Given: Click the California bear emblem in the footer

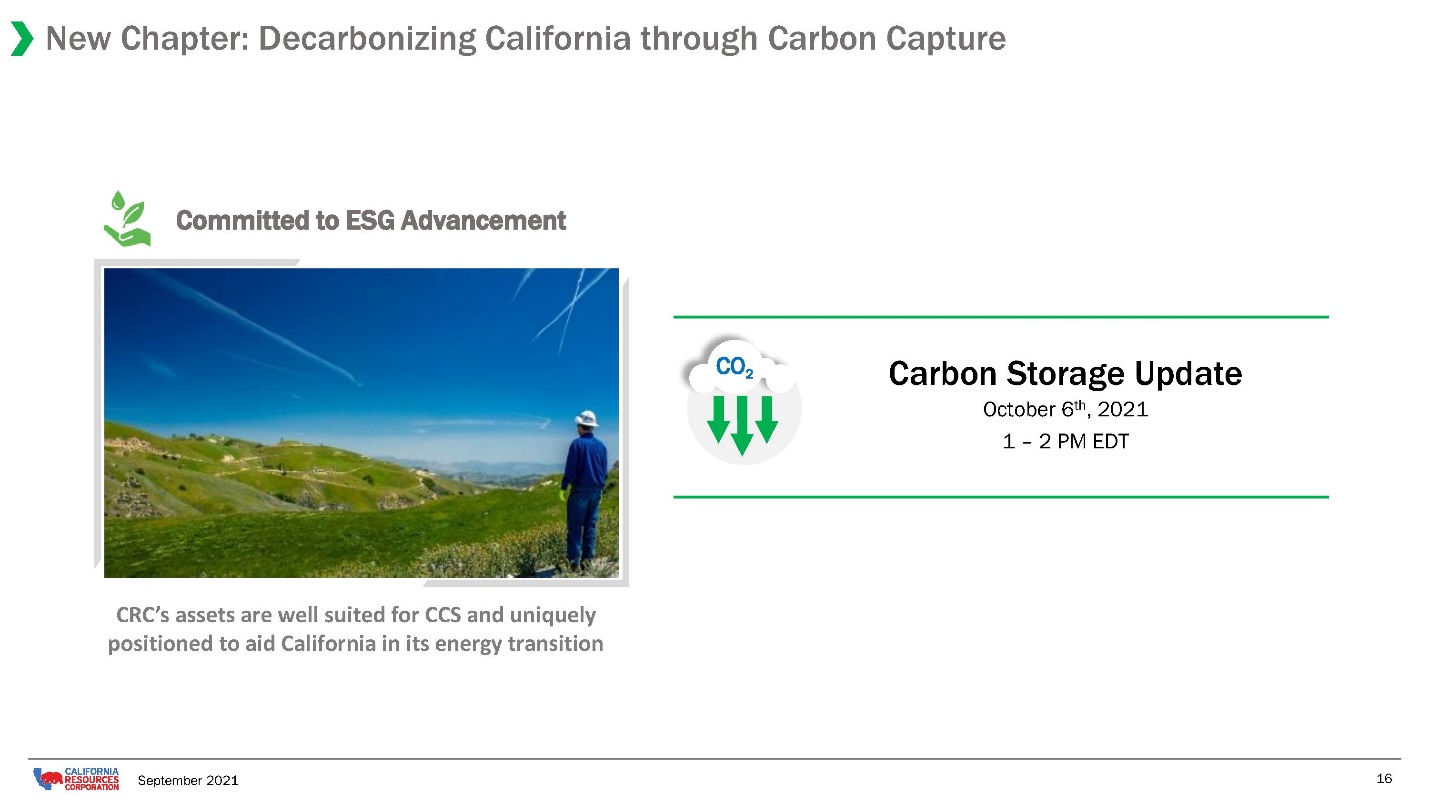Looking at the screenshot, I should tap(47, 778).
